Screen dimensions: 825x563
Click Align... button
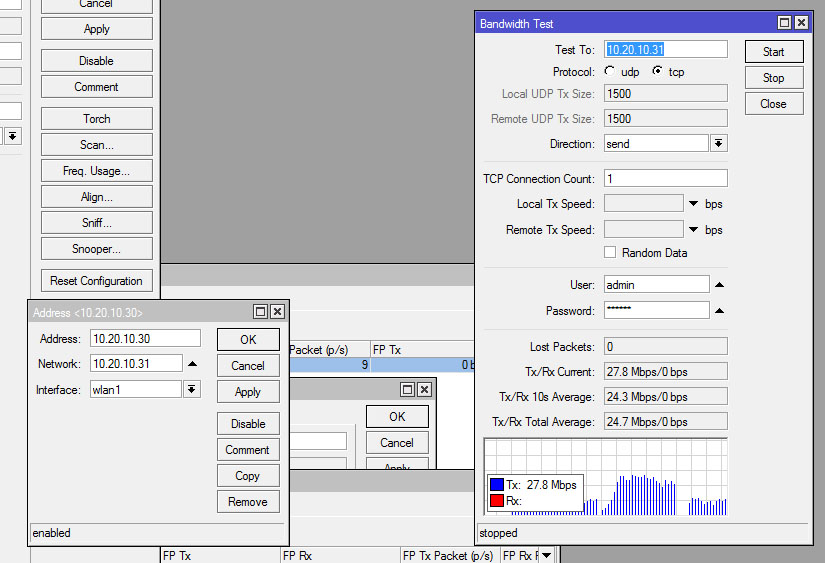[97, 197]
